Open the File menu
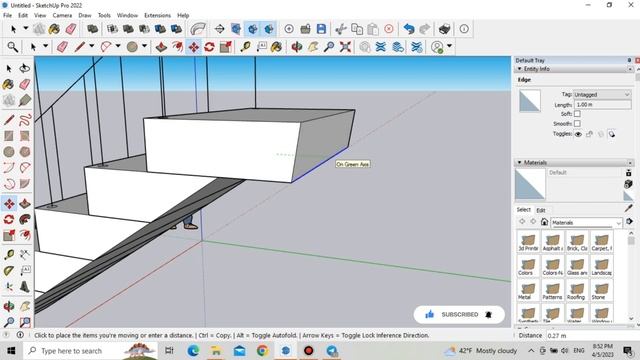The width and height of the screenshot is (640, 360). click(x=7, y=15)
